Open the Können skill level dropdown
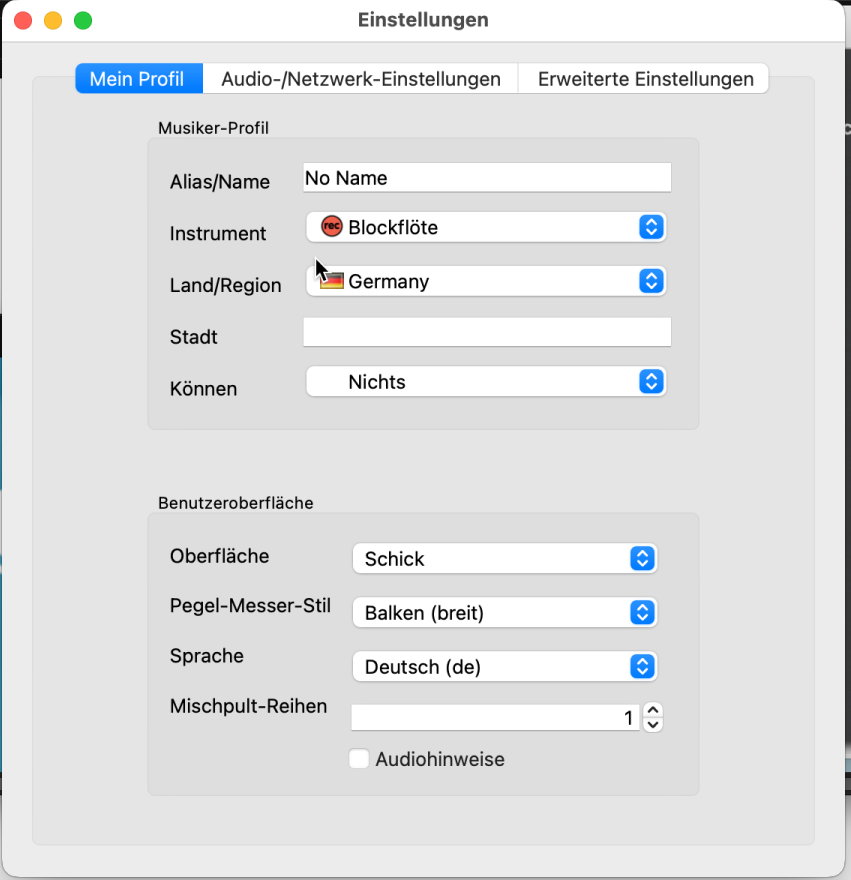The image size is (851, 880). click(x=486, y=382)
